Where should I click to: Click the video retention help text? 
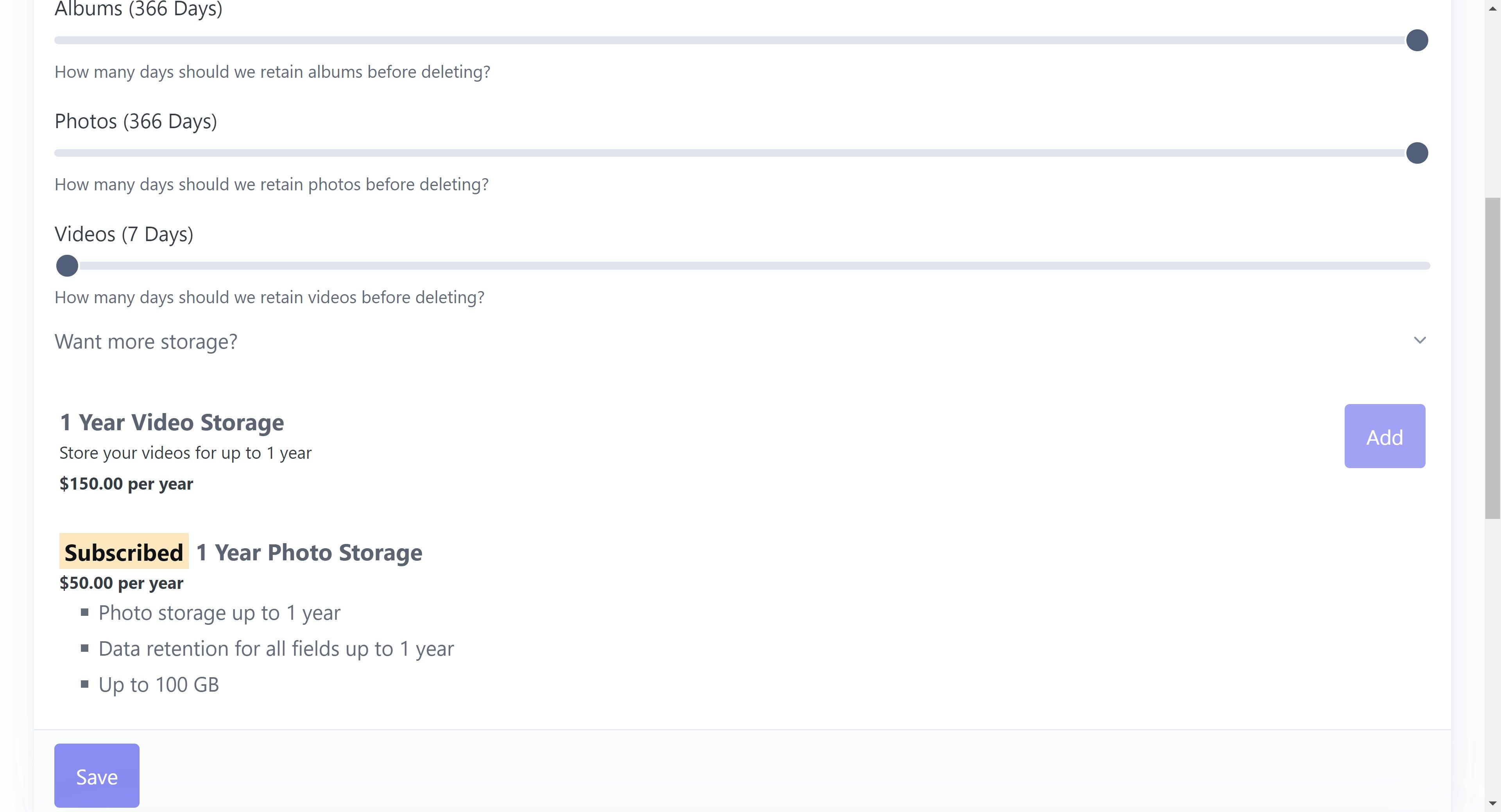(x=269, y=297)
